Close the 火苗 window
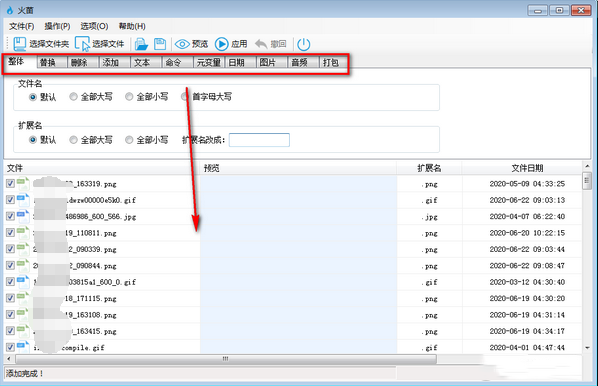This screenshot has width=598, height=386. tap(581, 10)
